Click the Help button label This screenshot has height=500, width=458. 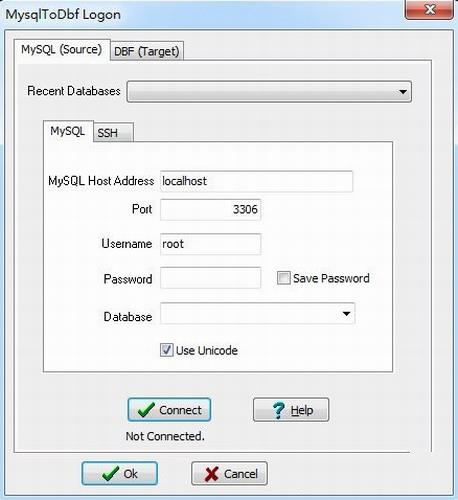pos(302,410)
